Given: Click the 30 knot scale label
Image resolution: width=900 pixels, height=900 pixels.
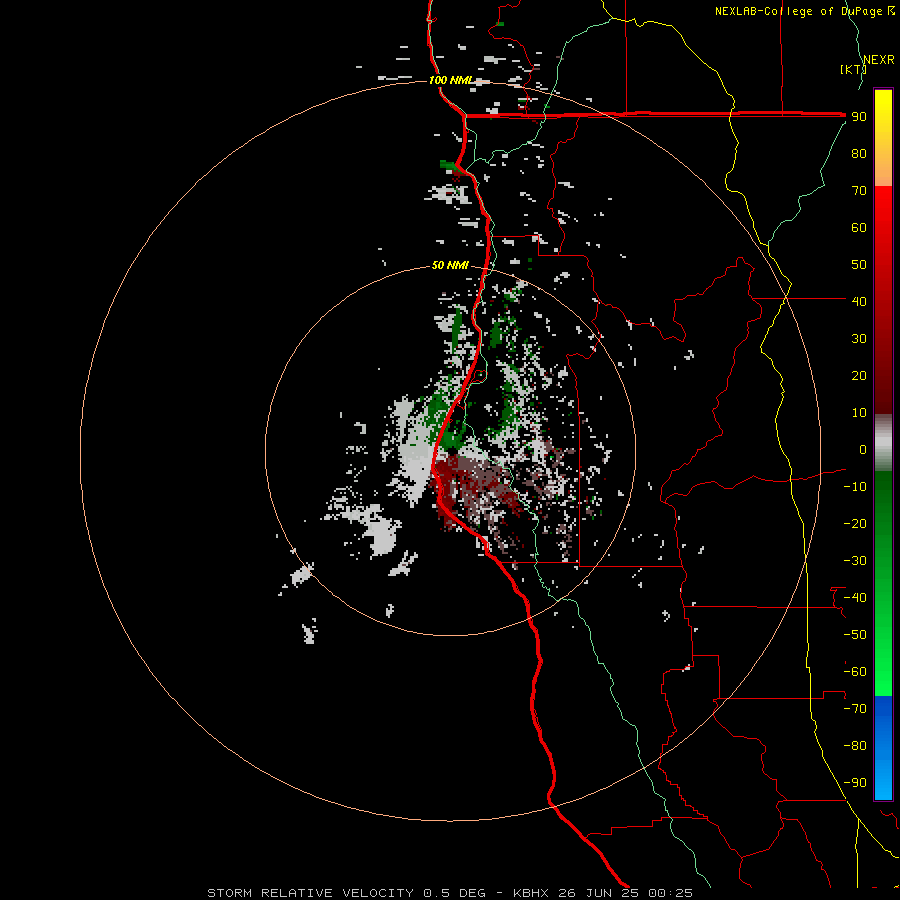Looking at the screenshot, I should click(859, 339).
